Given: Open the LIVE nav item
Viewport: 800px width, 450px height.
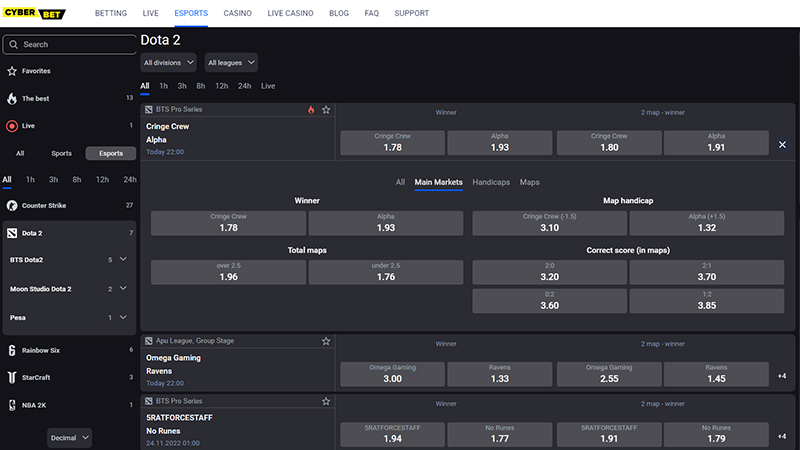Looking at the screenshot, I should 151,13.
